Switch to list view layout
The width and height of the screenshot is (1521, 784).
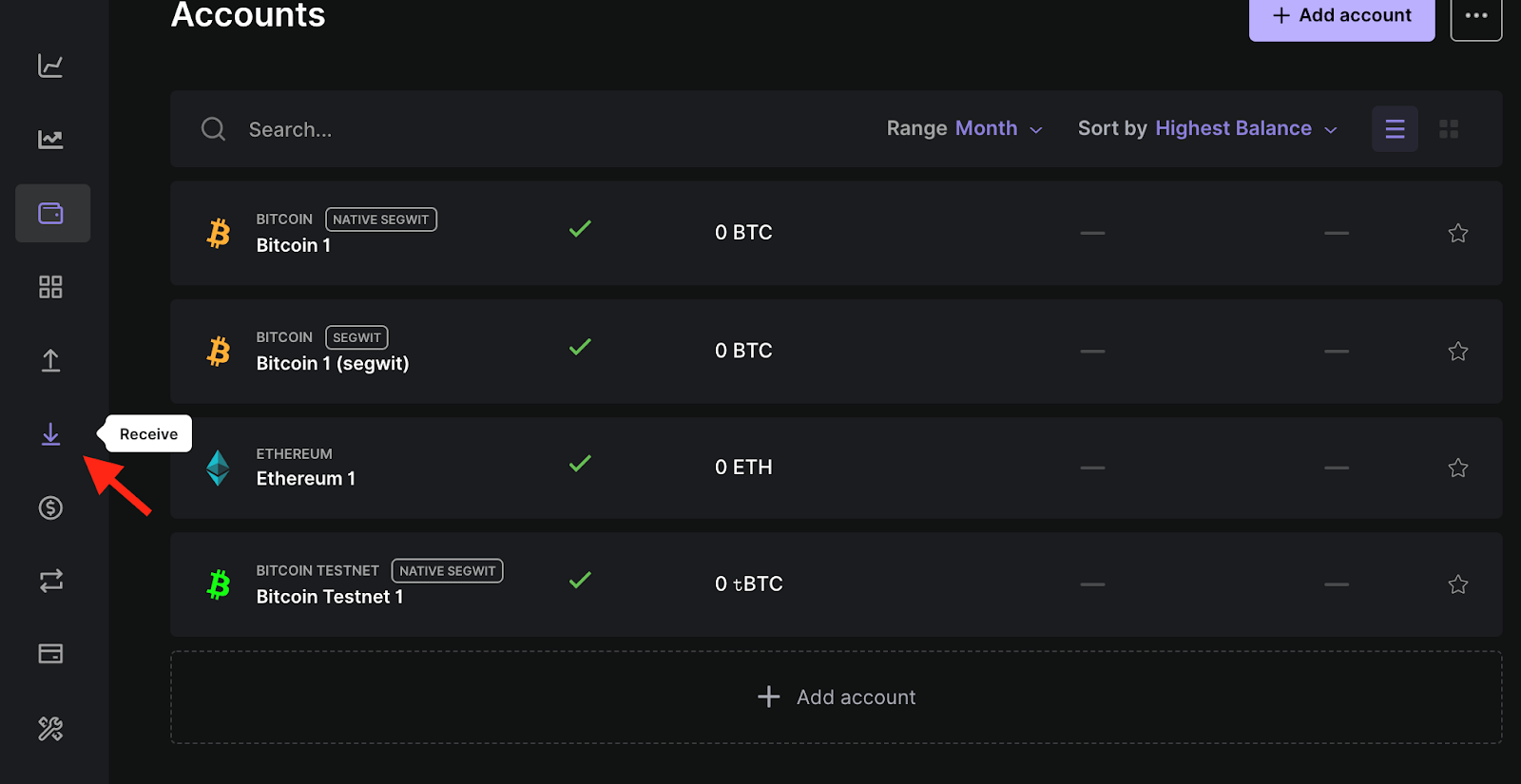[1395, 129]
